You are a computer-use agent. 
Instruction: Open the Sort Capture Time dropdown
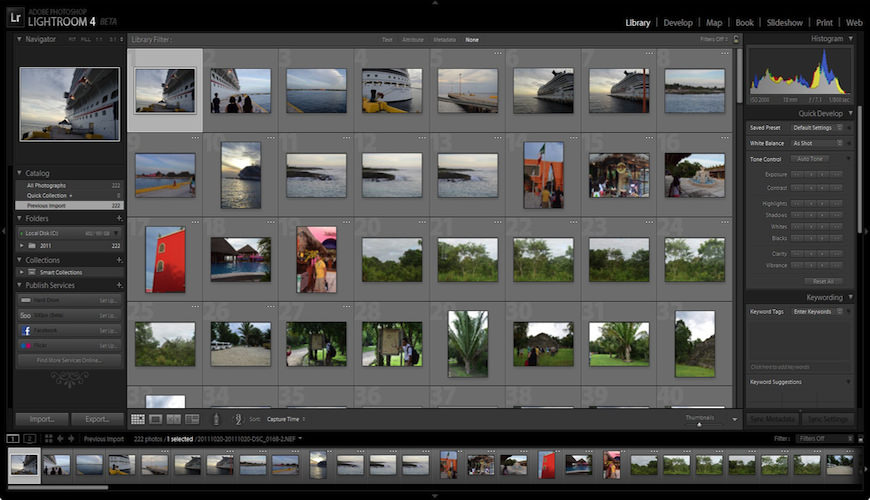click(284, 419)
